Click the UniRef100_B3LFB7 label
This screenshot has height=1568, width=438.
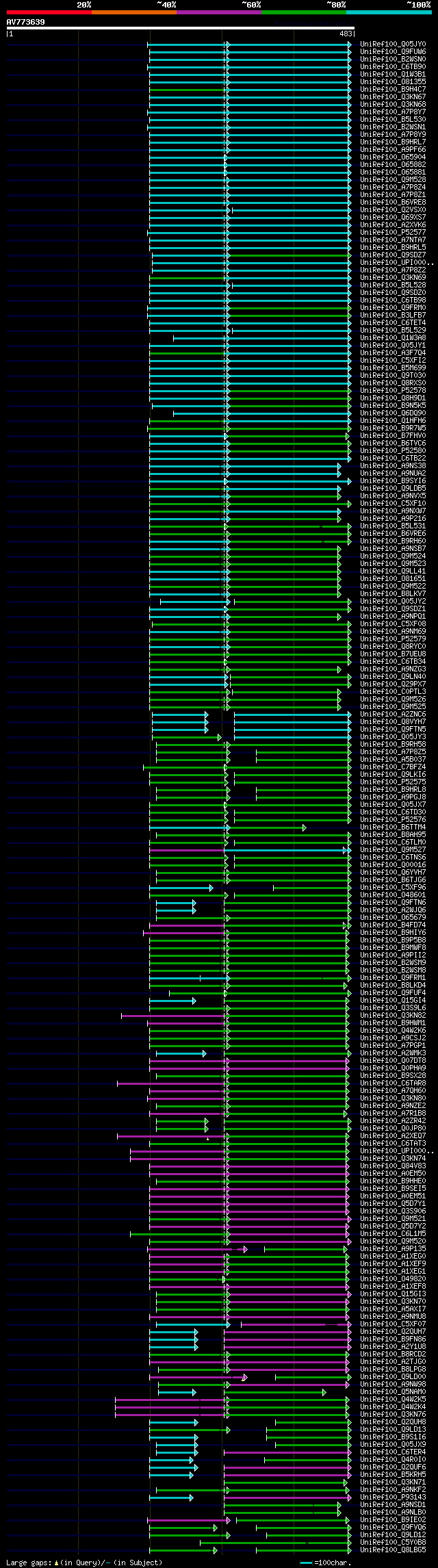[393, 316]
